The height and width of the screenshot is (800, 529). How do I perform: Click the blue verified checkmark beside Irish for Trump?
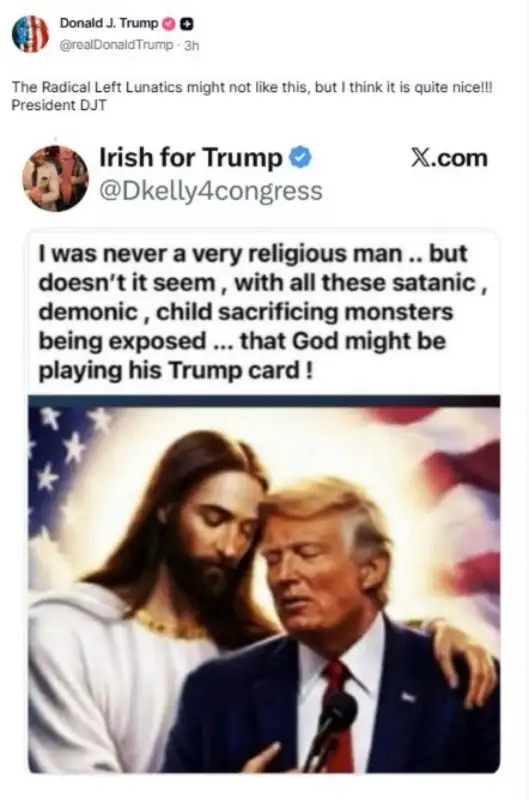[x=300, y=158]
